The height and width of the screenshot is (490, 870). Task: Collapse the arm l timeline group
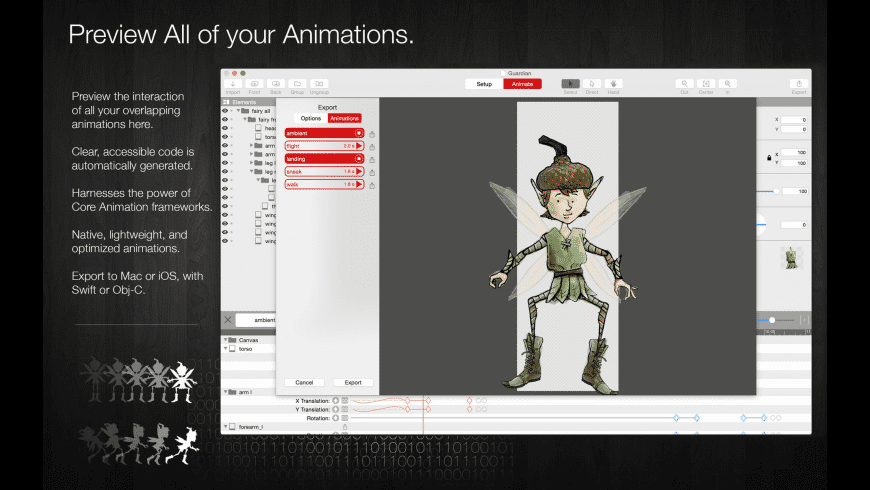coord(225,392)
